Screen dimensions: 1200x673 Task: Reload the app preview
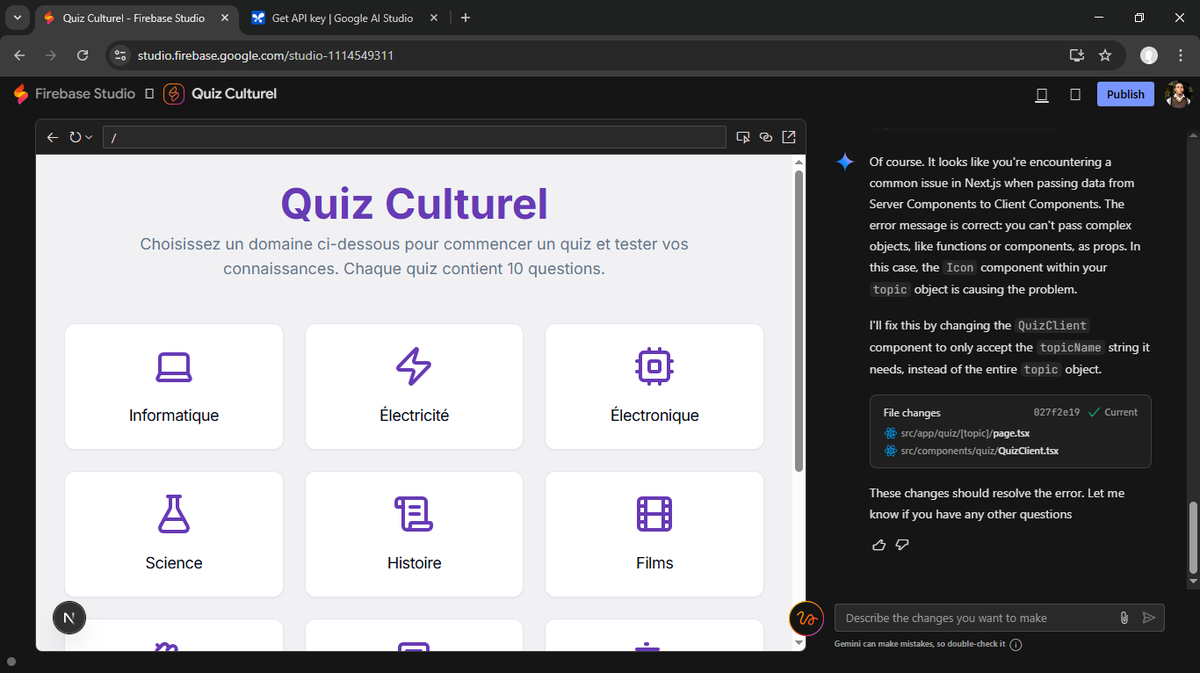tap(75, 137)
